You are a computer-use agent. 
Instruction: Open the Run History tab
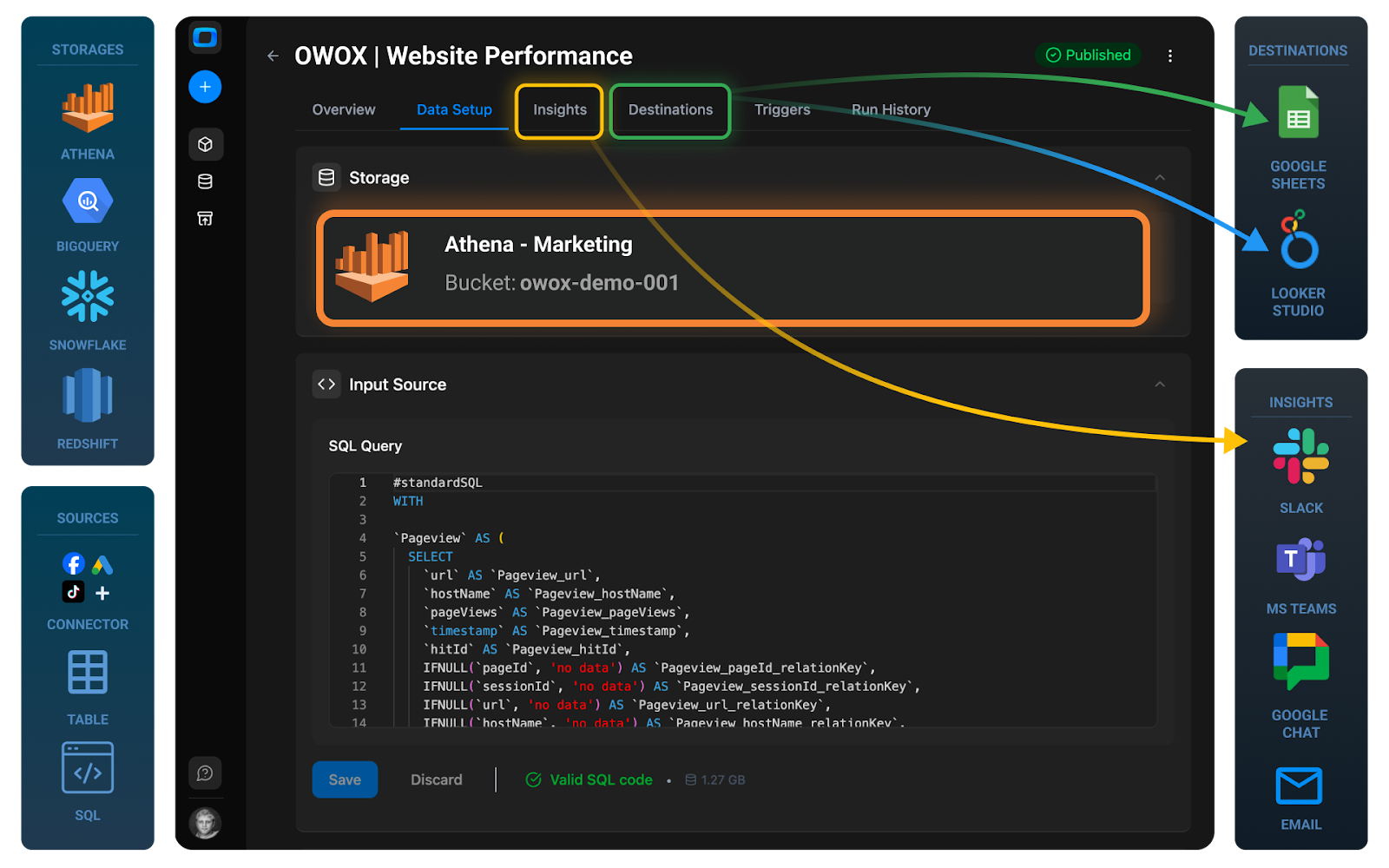coord(890,109)
